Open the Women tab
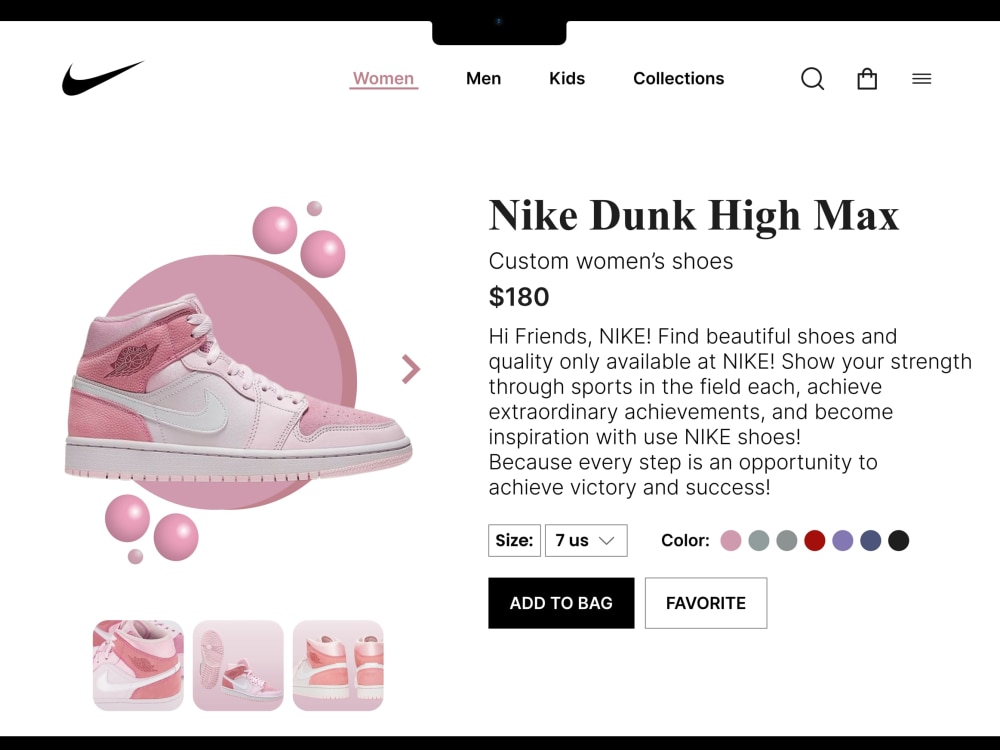Image resolution: width=1000 pixels, height=750 pixels. click(383, 78)
